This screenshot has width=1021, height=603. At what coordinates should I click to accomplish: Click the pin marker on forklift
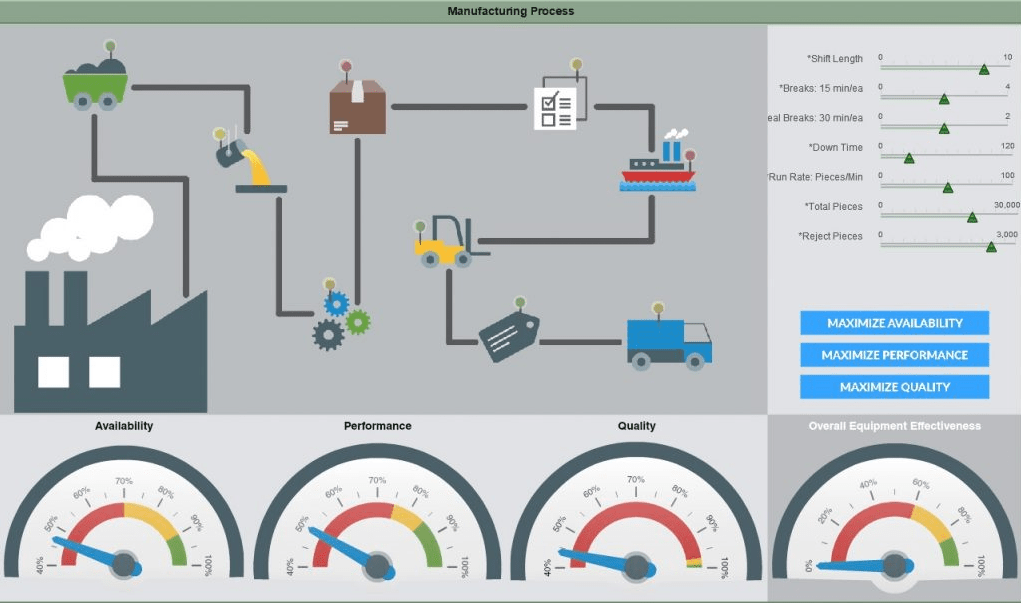coord(420,227)
